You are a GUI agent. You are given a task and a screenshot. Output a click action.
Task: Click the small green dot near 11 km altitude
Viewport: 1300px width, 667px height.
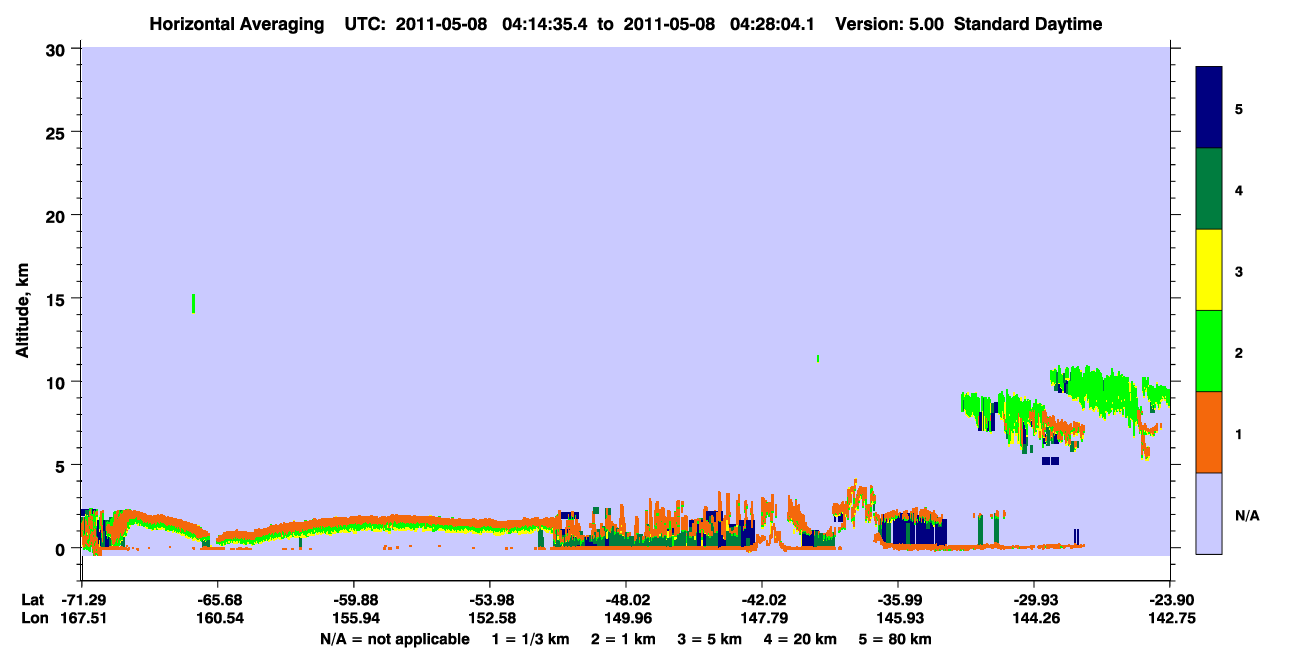pyautogui.click(x=818, y=358)
